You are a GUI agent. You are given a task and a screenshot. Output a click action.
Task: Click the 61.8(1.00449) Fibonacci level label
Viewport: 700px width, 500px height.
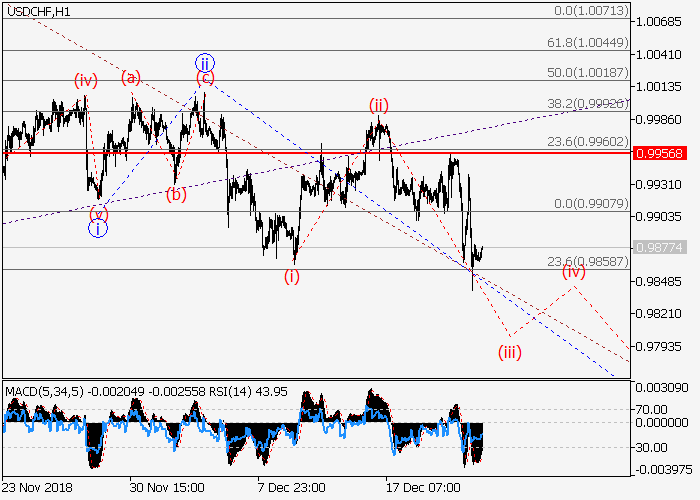tap(590, 43)
